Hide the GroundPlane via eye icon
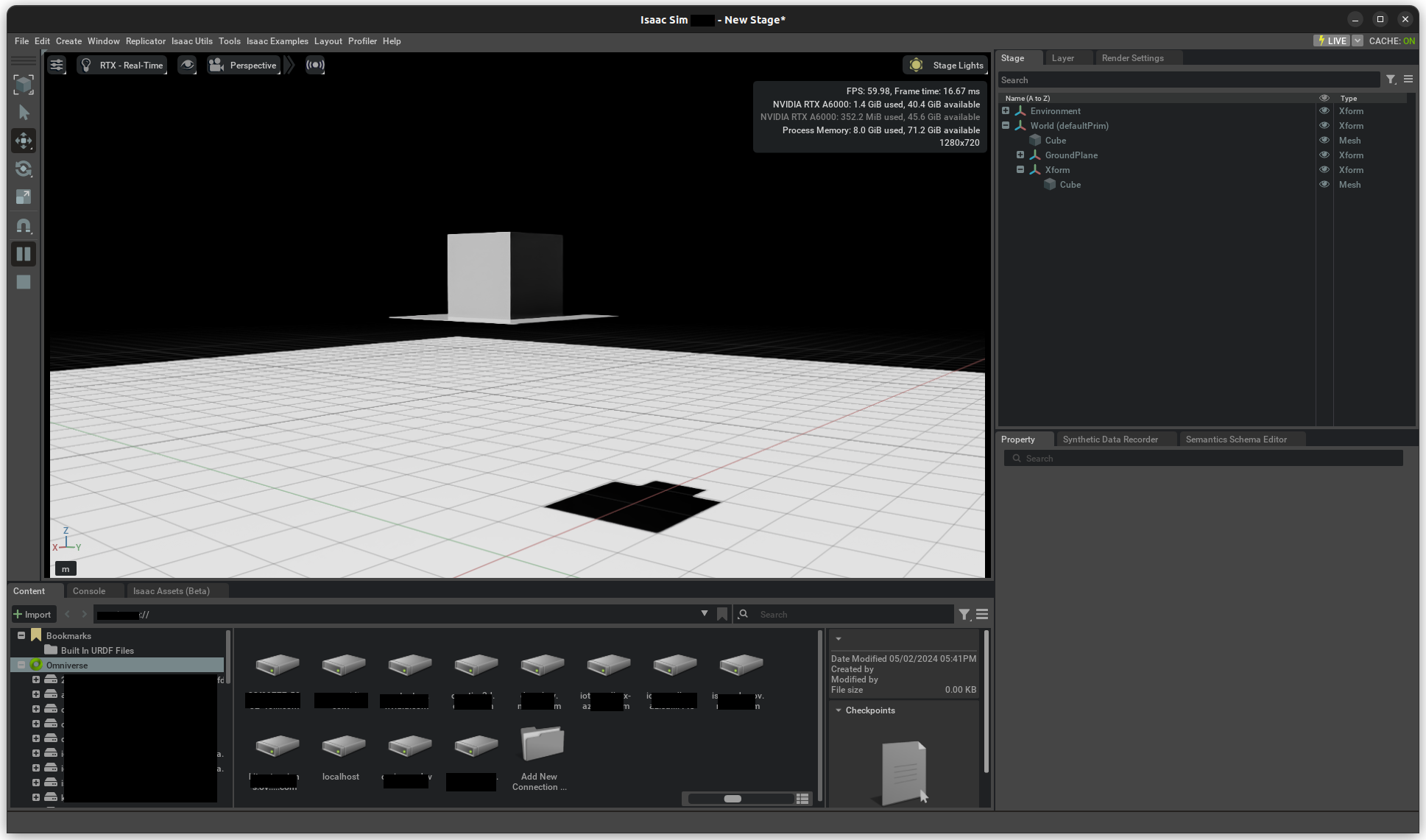 pos(1324,155)
